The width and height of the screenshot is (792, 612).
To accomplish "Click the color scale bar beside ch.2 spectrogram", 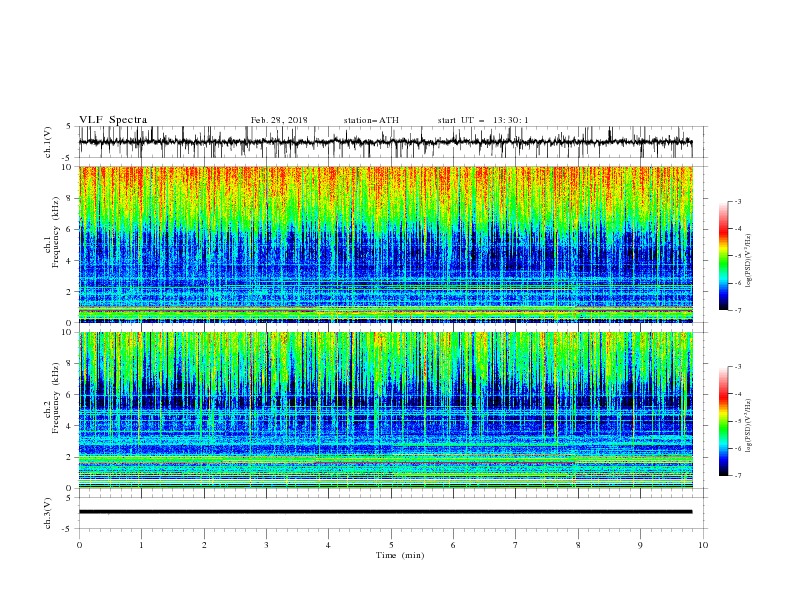I will tap(723, 421).
